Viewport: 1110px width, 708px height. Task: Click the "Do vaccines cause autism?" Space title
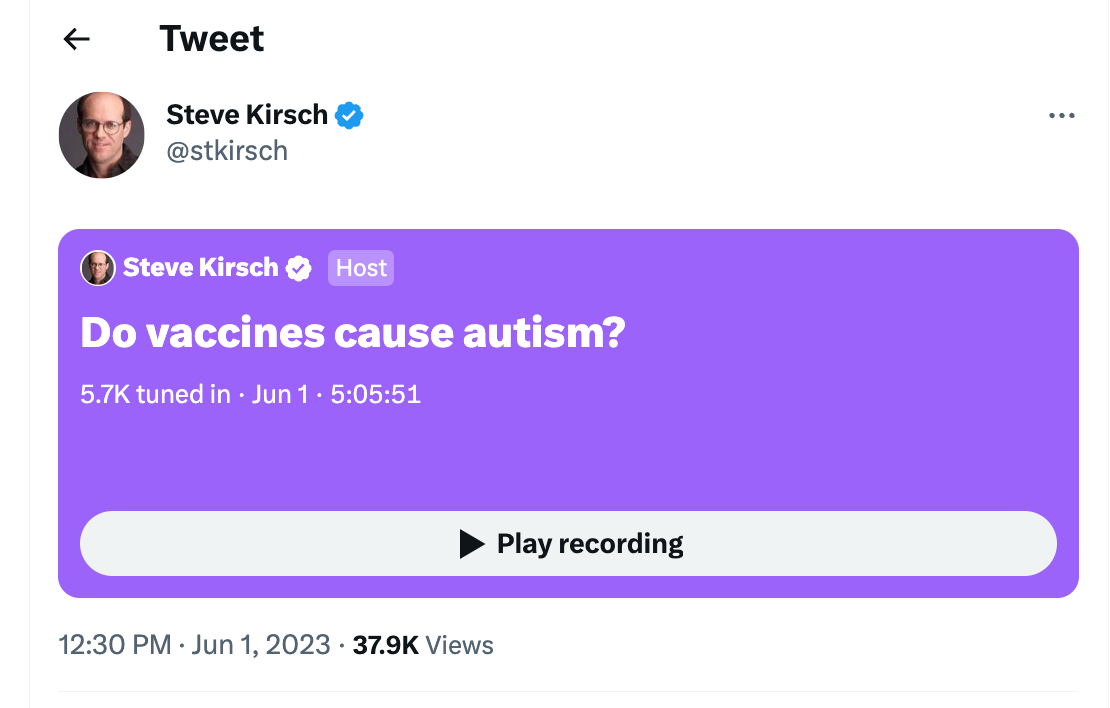point(352,333)
